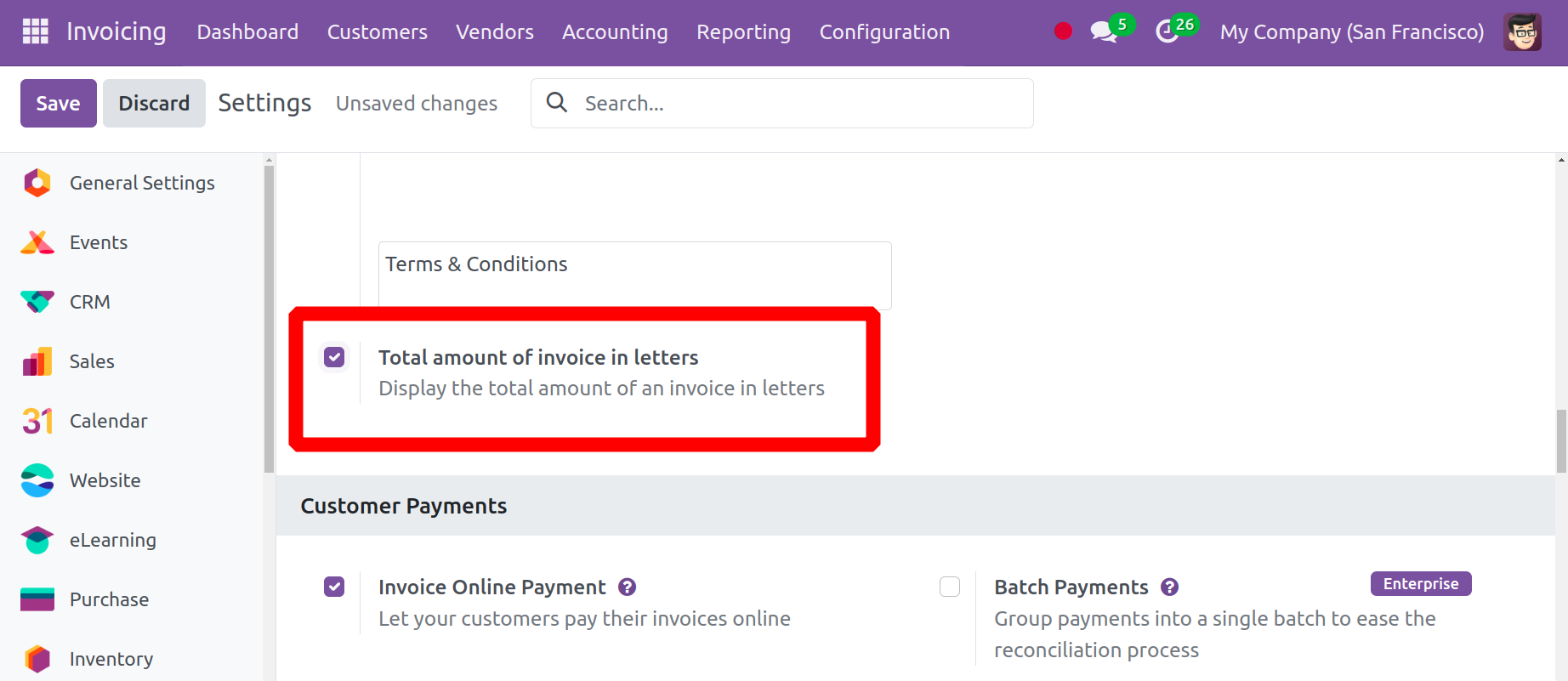The height and width of the screenshot is (681, 1568).
Task: Click the red recording indicator dot
Action: [1063, 31]
